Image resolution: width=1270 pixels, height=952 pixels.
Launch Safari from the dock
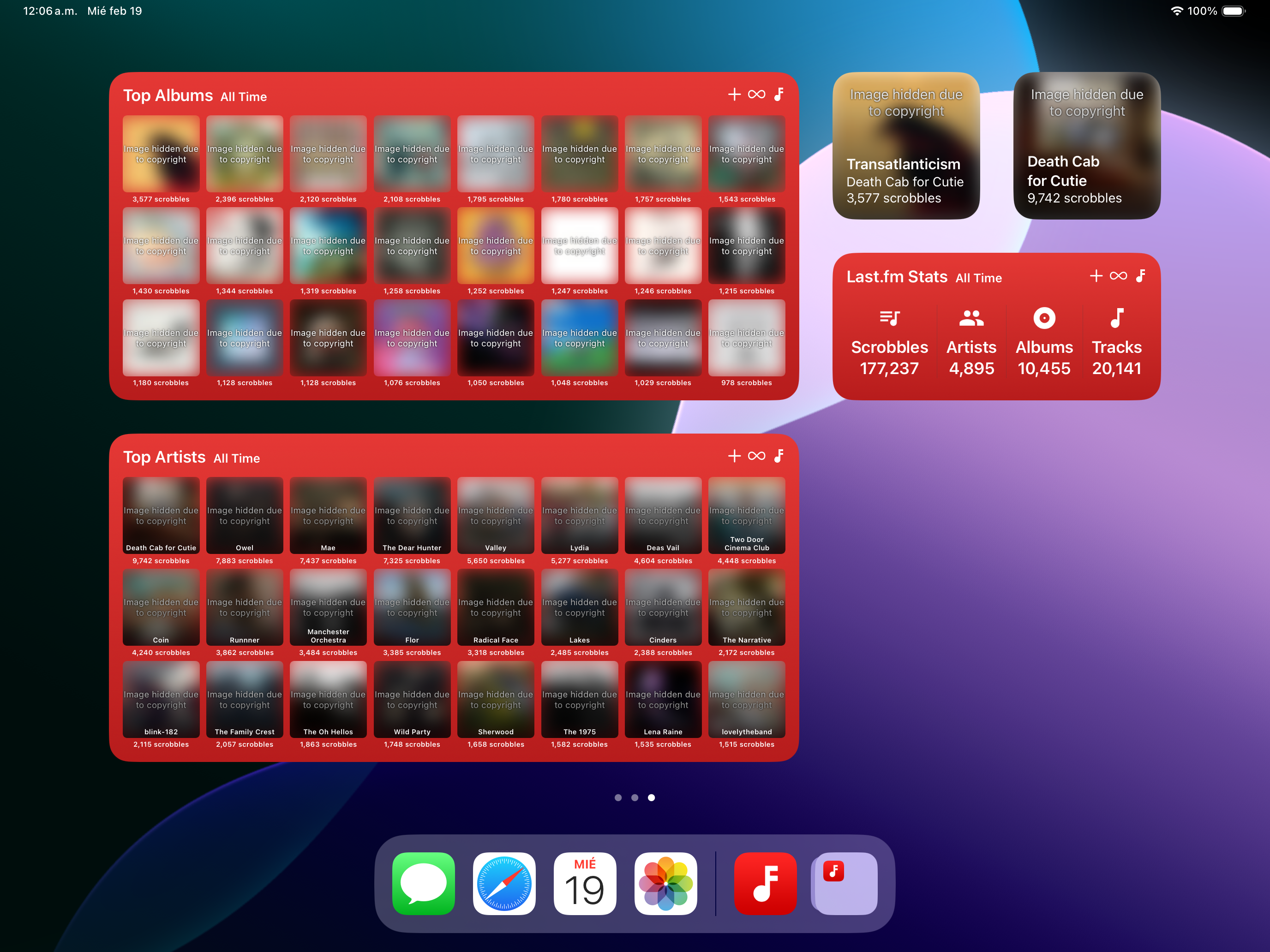[504, 883]
